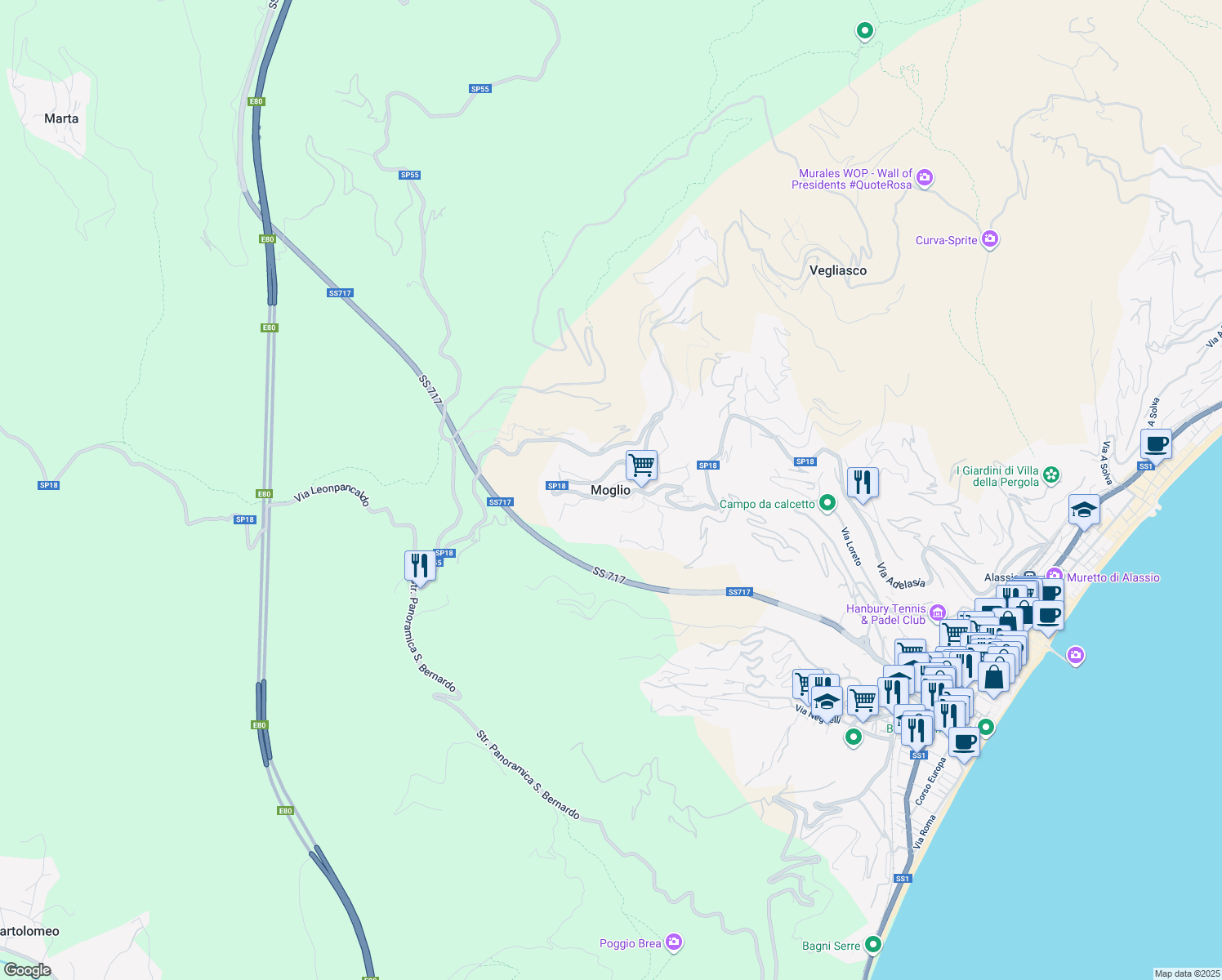
Task: Click the Map data ©2025 attribution
Action: click(x=1186, y=973)
